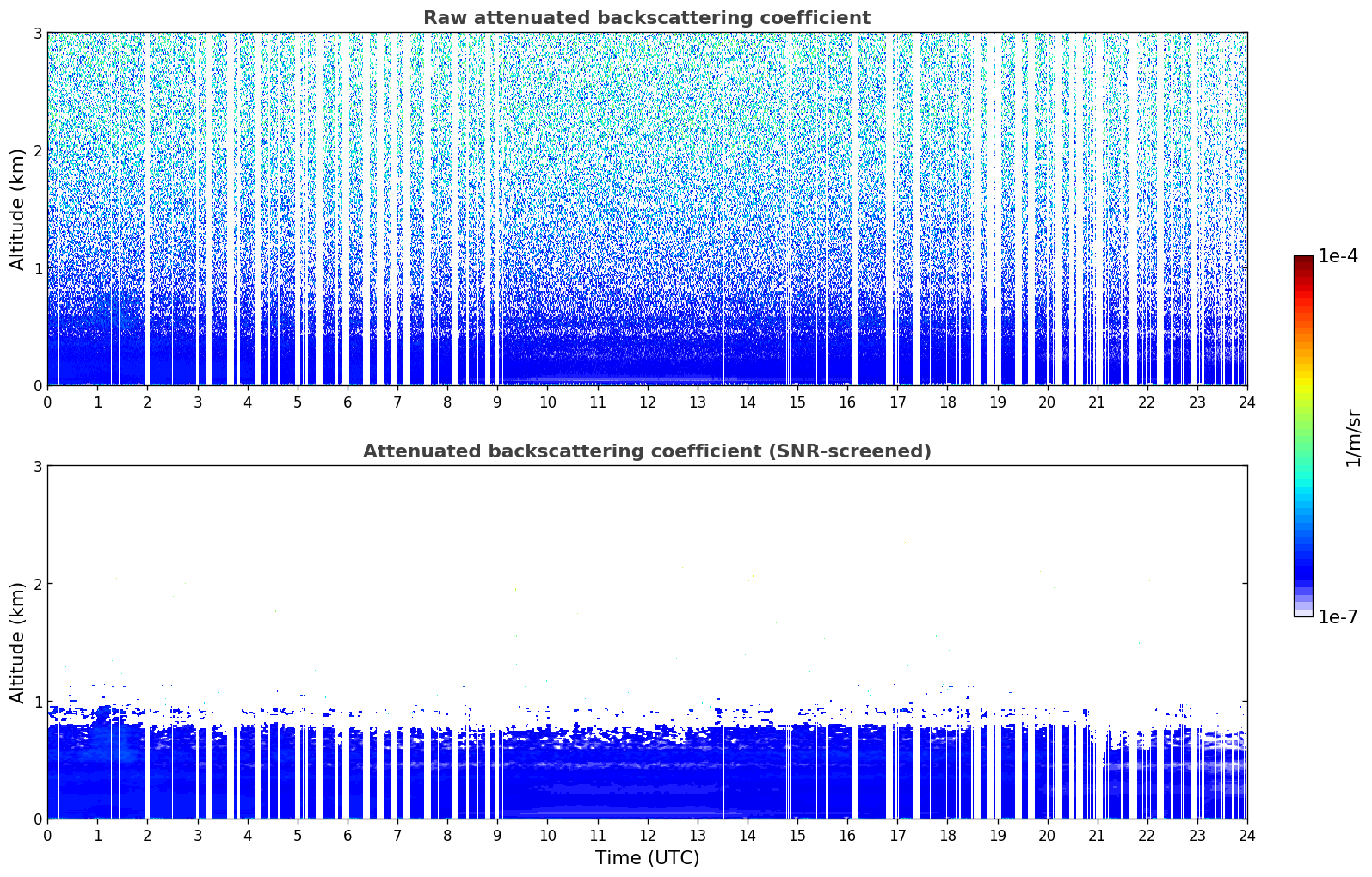Click time tick "10" on the raw plot
1372x877 pixels.
click(x=547, y=402)
